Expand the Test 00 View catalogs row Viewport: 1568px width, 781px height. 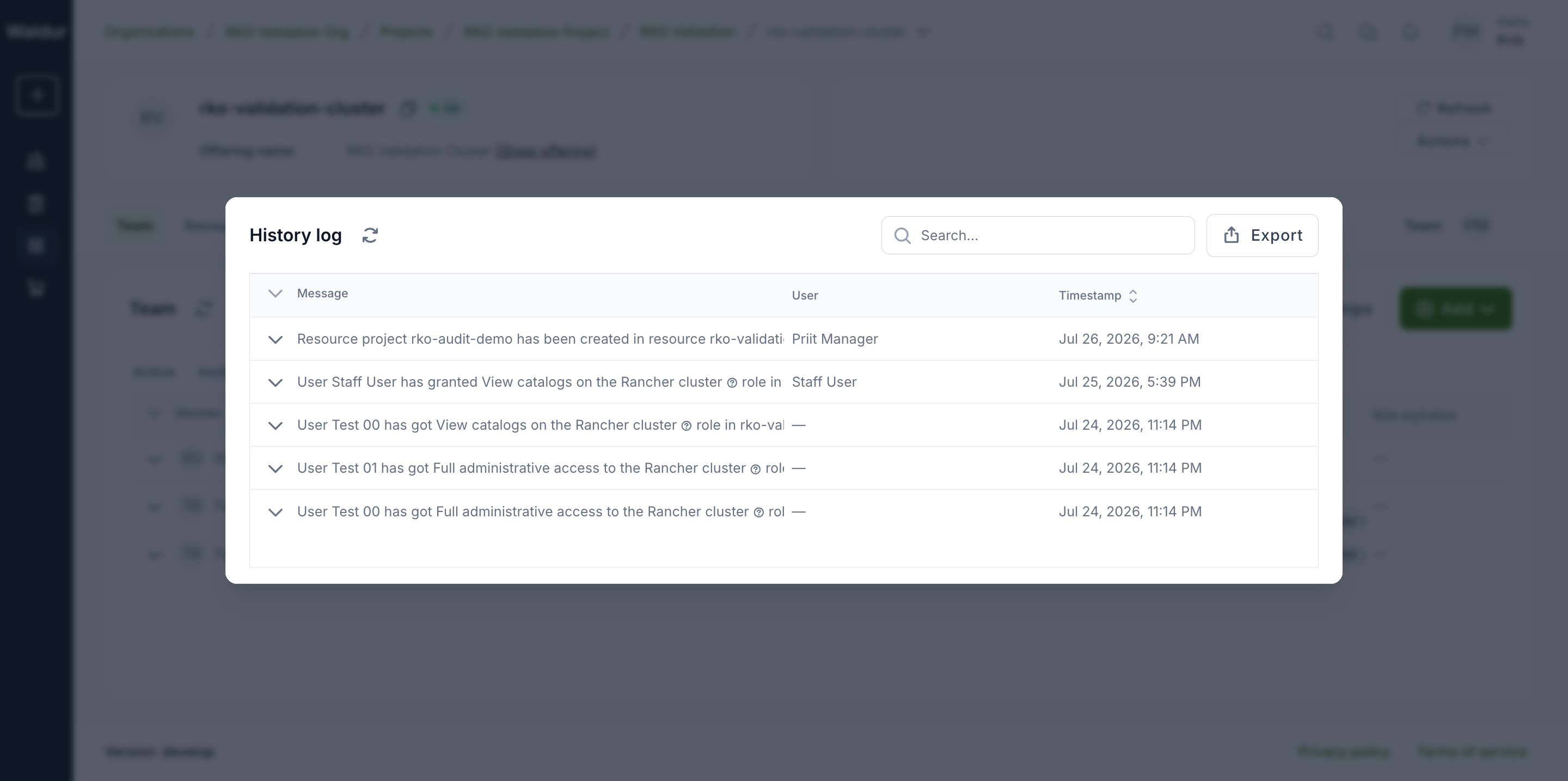coord(275,426)
